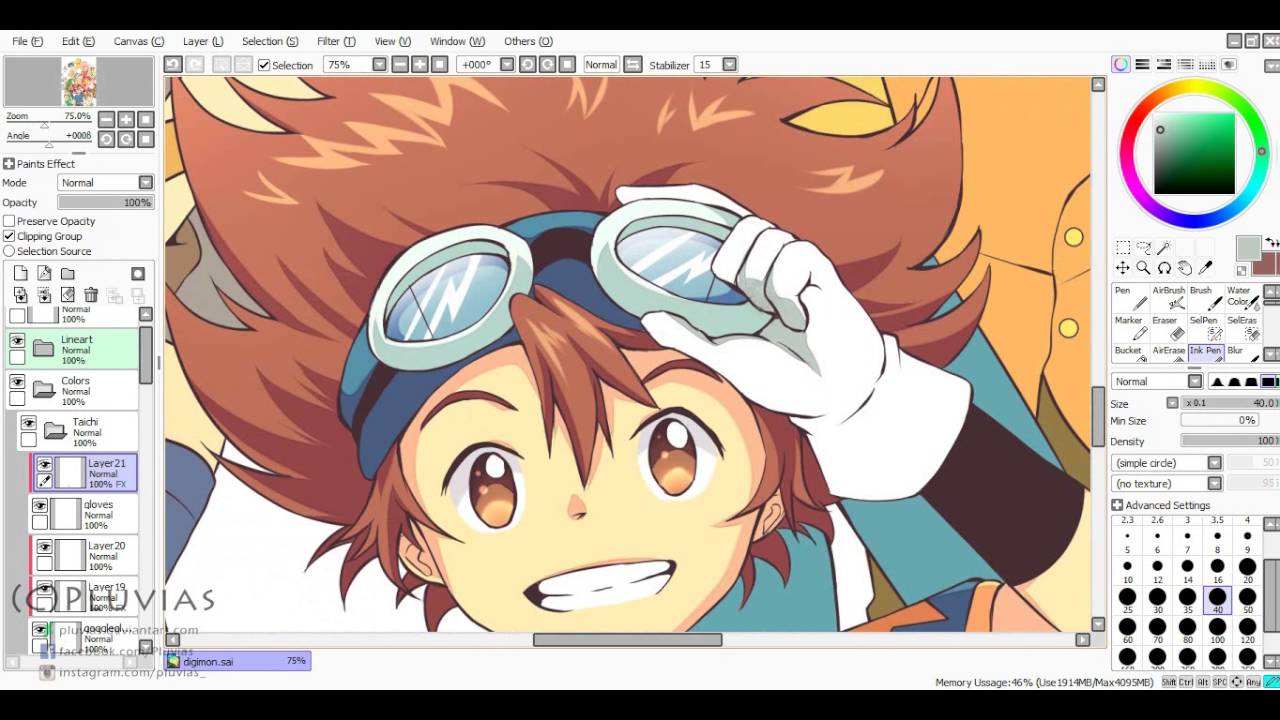Select the SelEras tool
The width and height of the screenshot is (1280, 720).
pos(1242,327)
